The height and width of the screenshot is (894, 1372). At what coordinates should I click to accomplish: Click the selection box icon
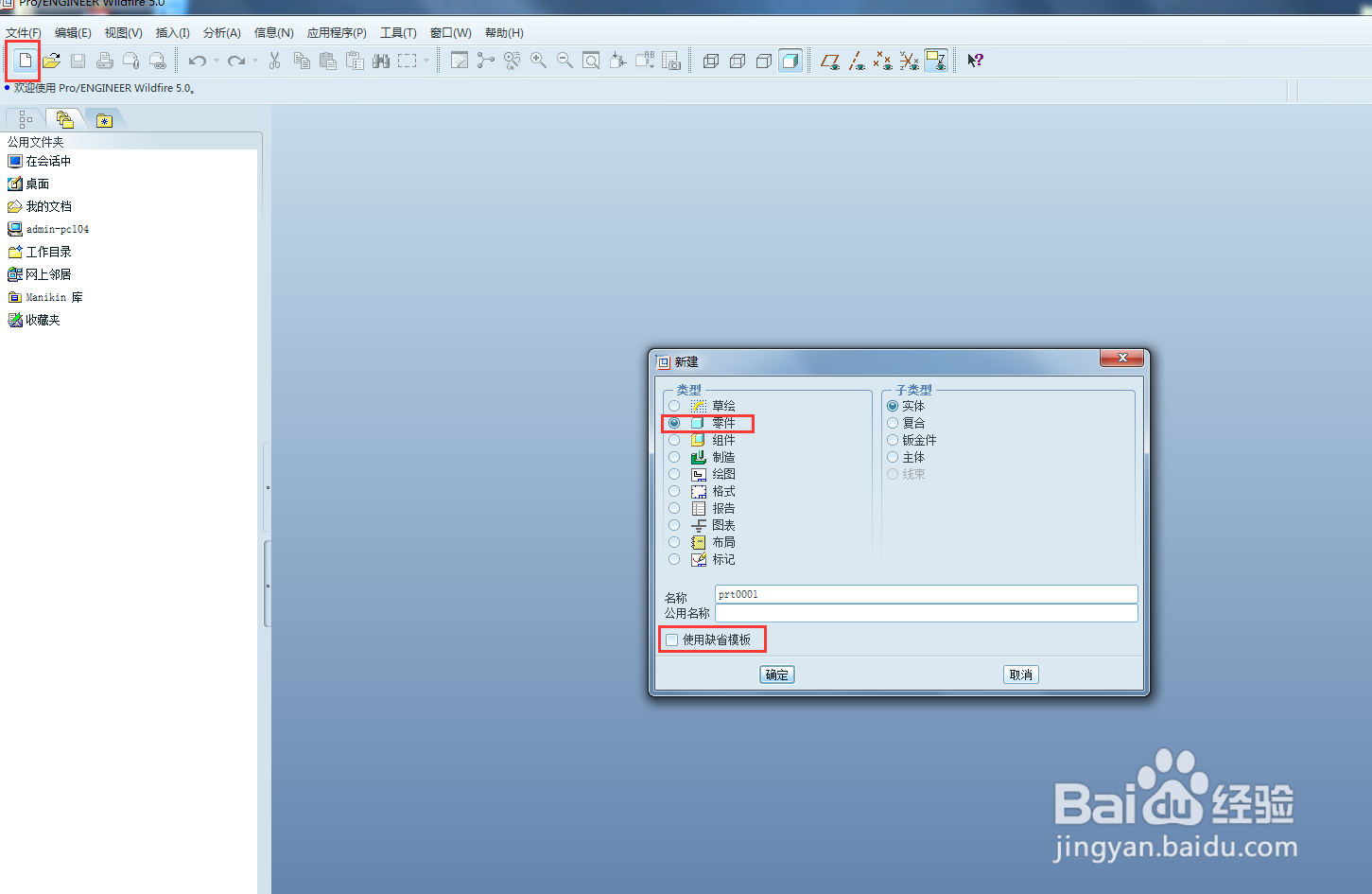point(408,61)
